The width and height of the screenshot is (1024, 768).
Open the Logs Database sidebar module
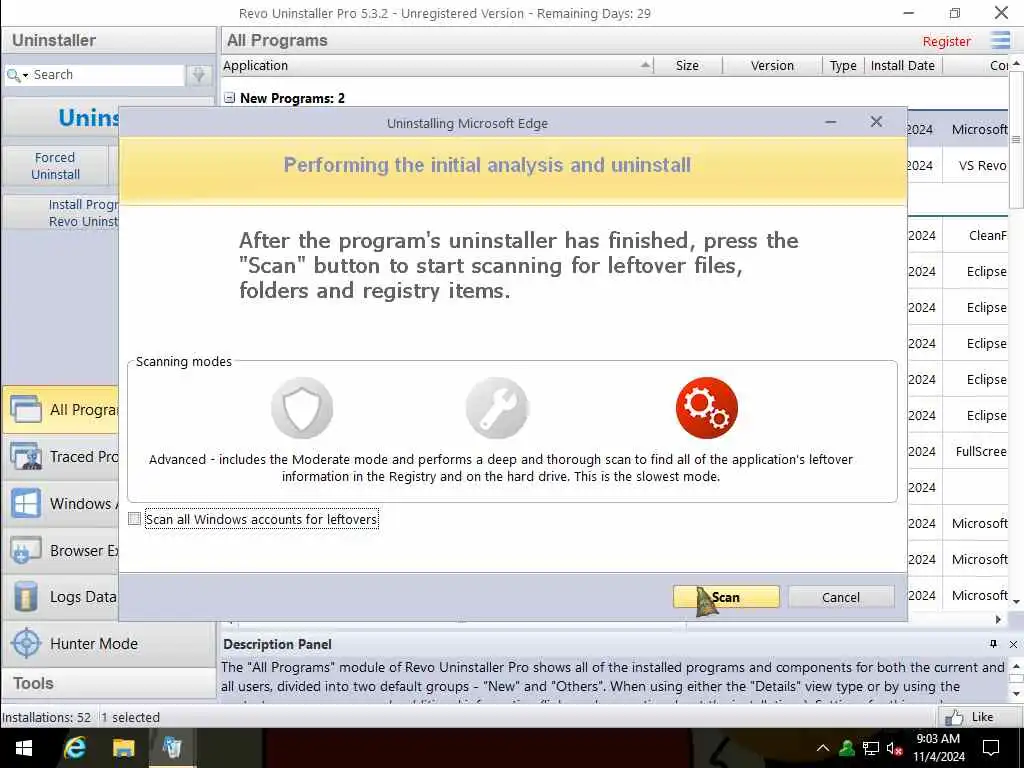(x=61, y=597)
